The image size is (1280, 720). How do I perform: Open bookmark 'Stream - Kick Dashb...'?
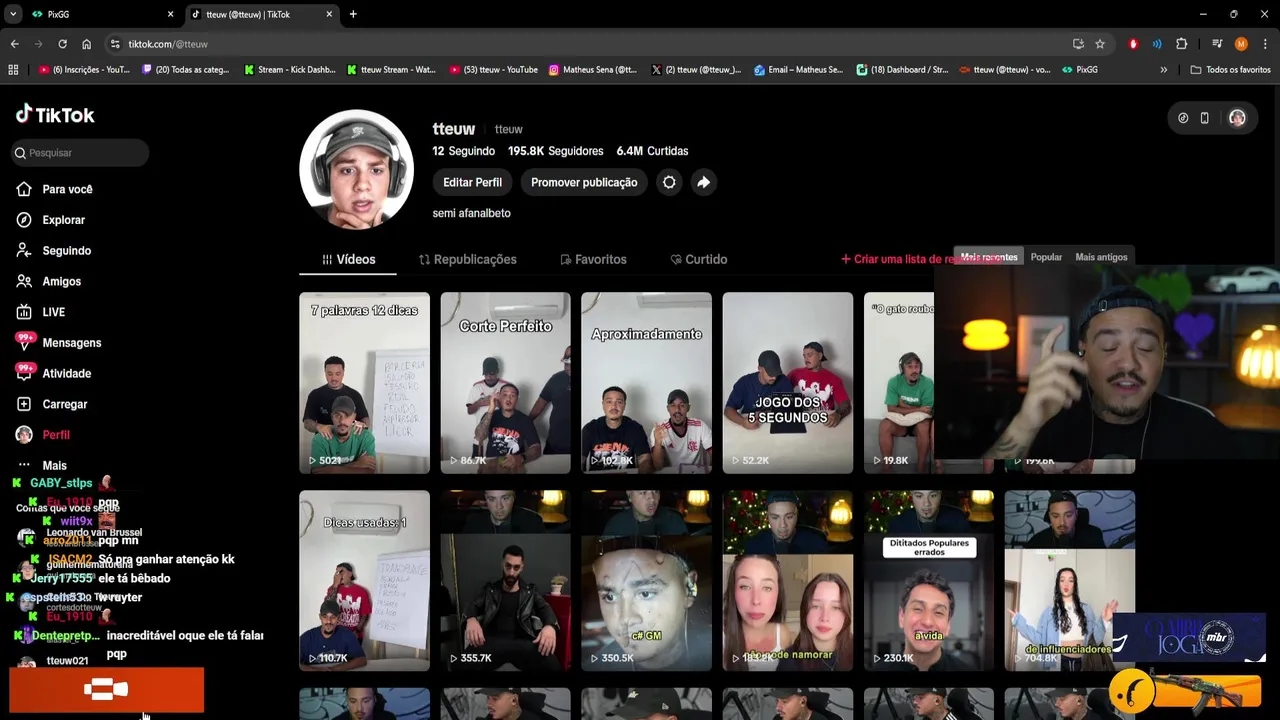(x=290, y=70)
